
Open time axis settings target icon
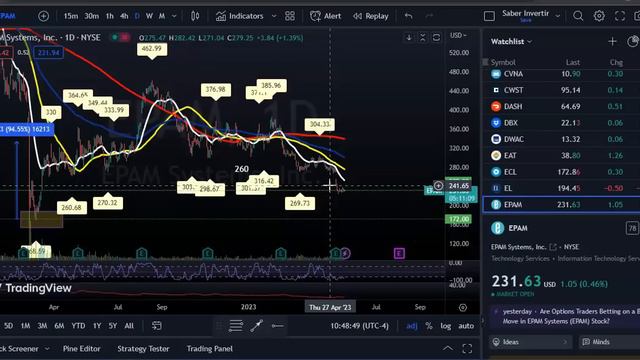[x=462, y=307]
